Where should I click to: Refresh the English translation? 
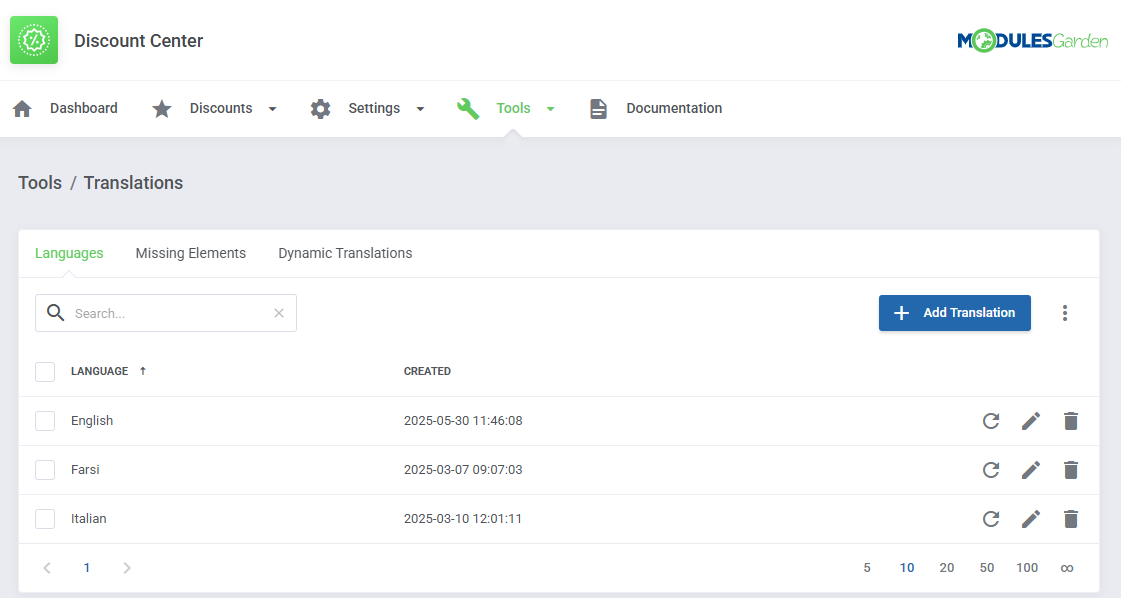pos(991,421)
